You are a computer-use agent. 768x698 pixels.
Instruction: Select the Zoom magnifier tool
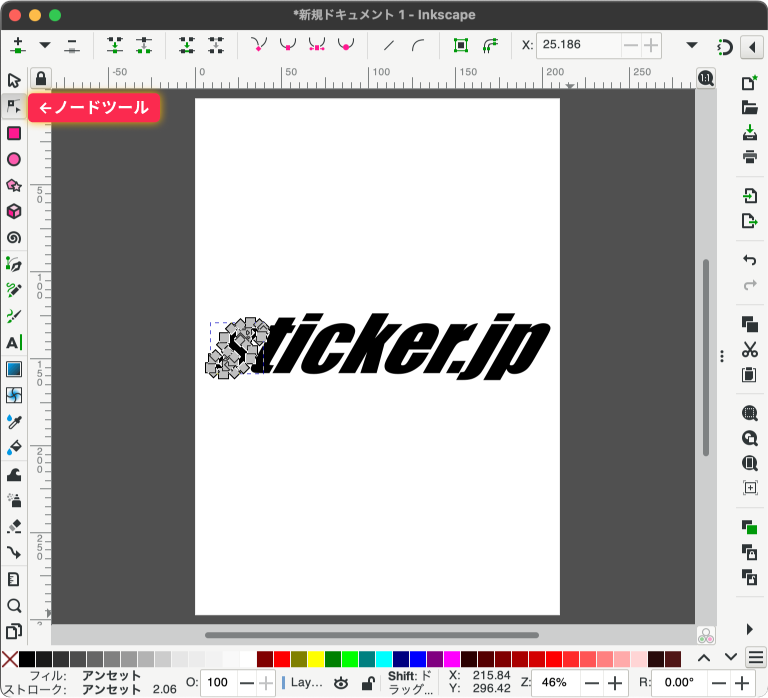14,606
